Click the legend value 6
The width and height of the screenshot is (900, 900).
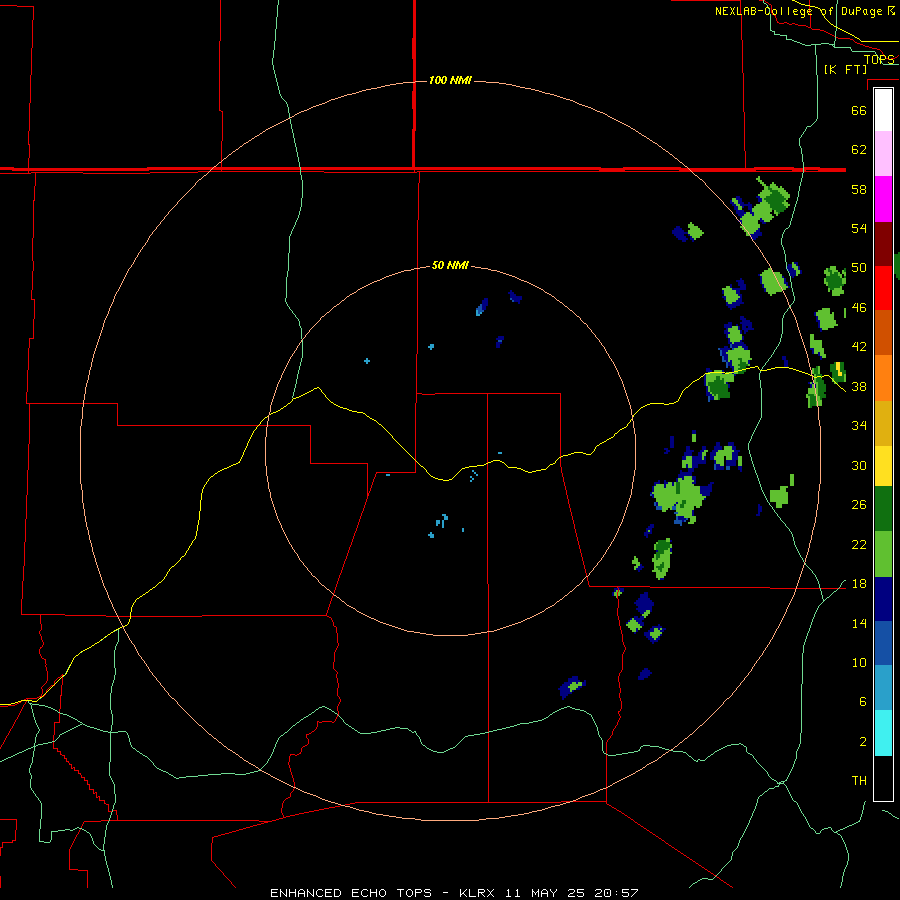862,701
